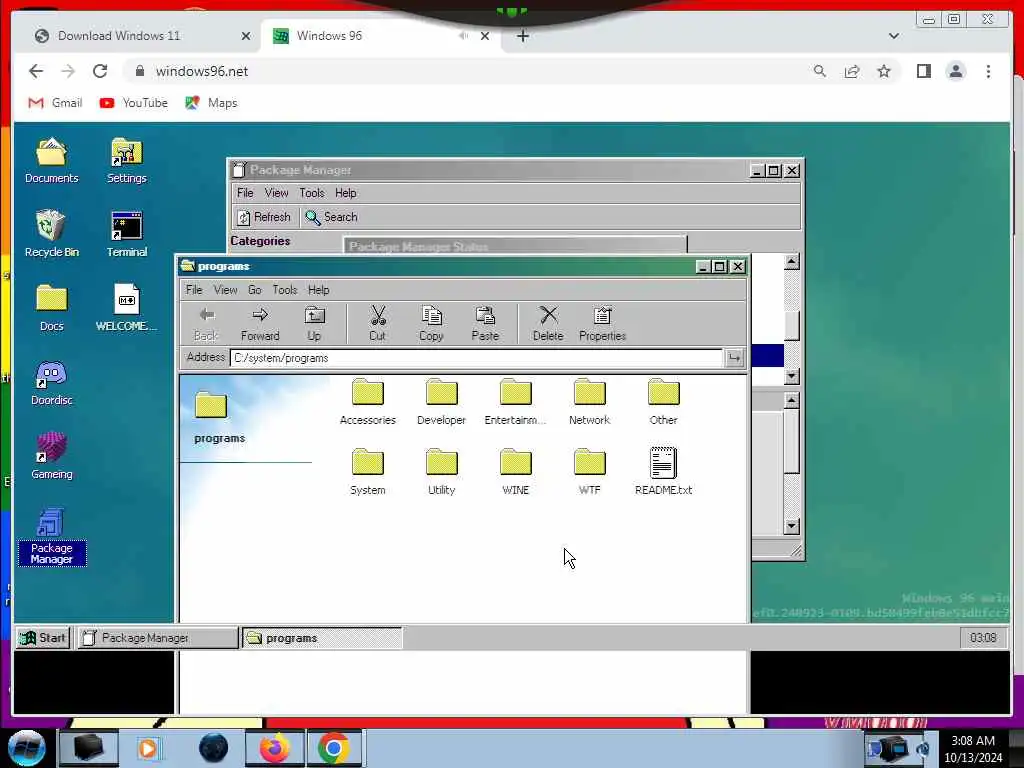
Task: Go back in the browser
Action: pyautogui.click(x=36, y=71)
